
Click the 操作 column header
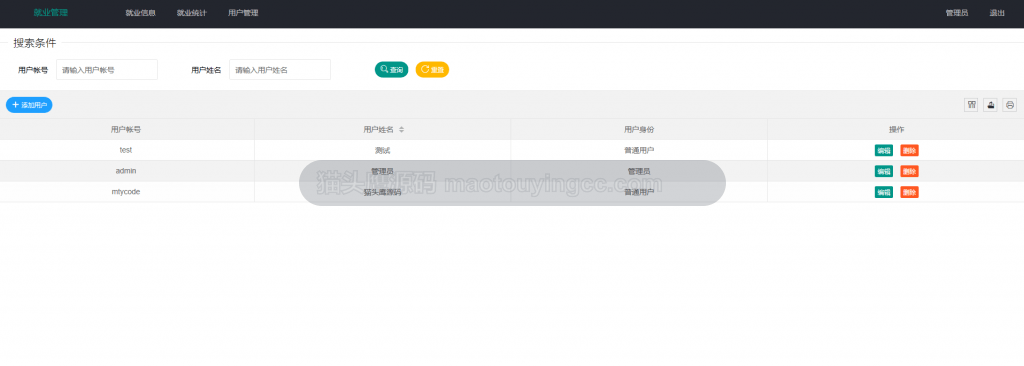pyautogui.click(x=896, y=129)
